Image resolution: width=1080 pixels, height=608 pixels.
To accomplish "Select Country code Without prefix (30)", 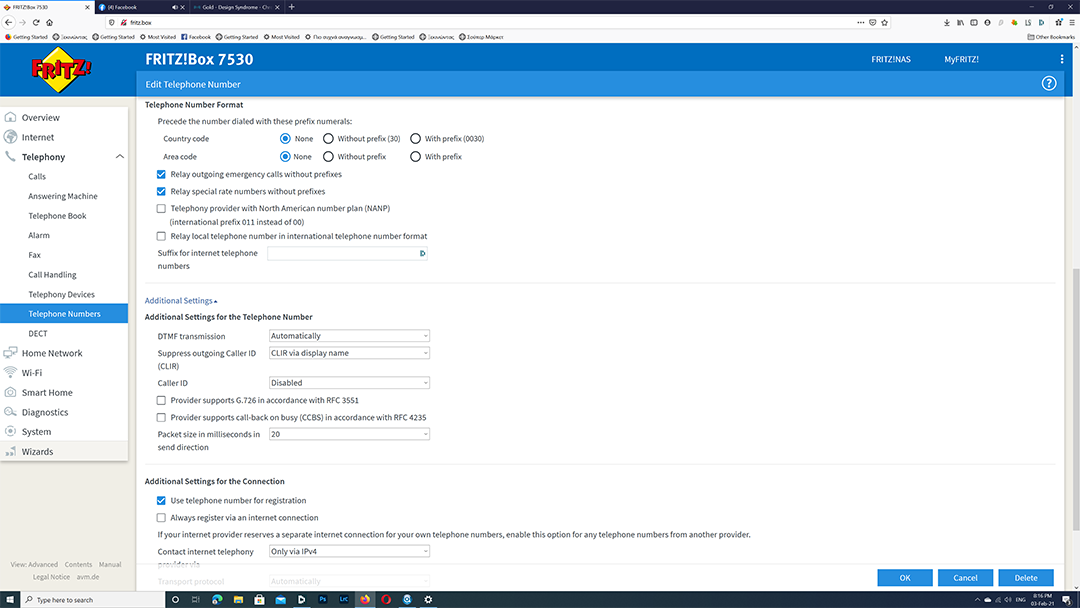I will (x=329, y=138).
